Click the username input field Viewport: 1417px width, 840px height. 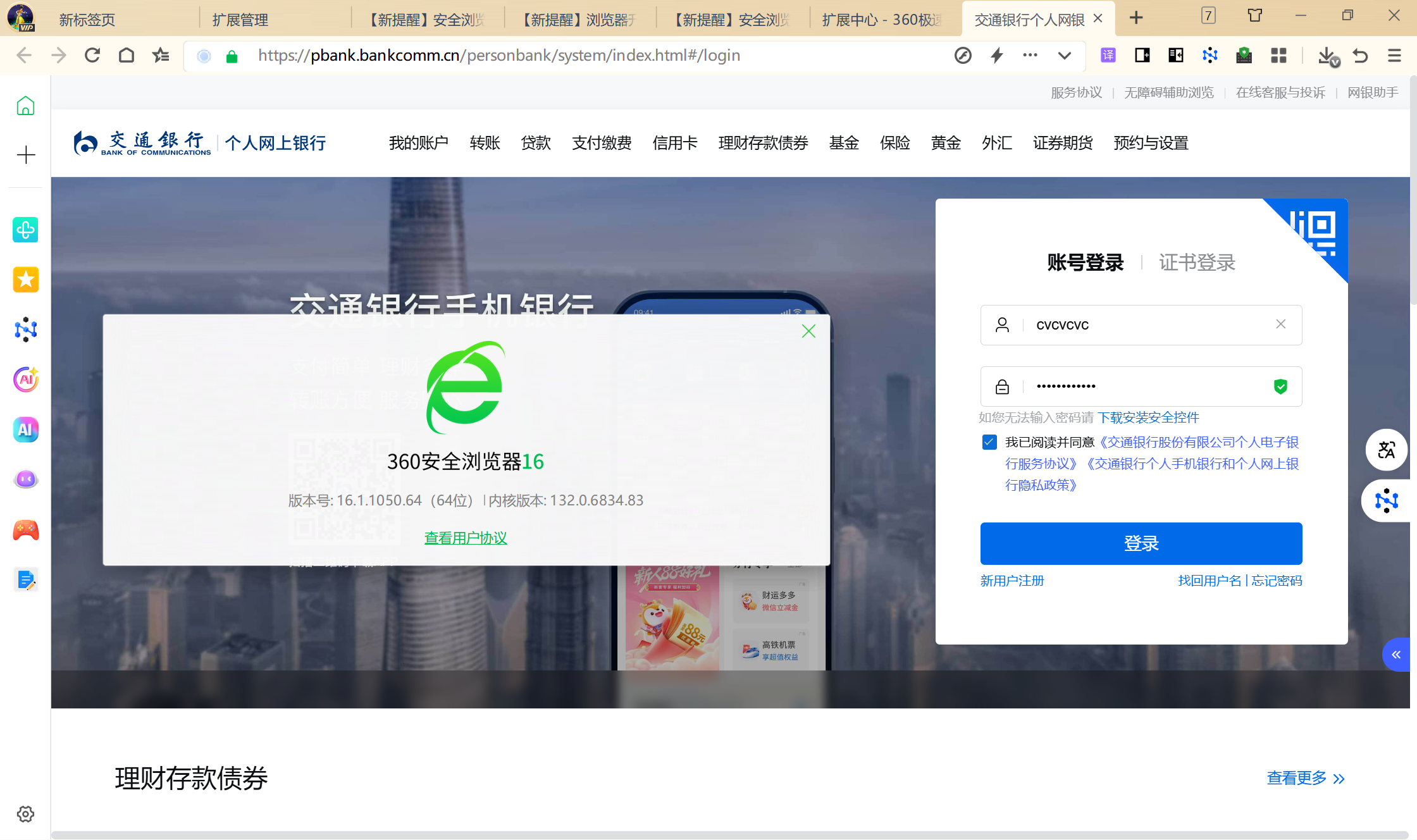tap(1141, 325)
